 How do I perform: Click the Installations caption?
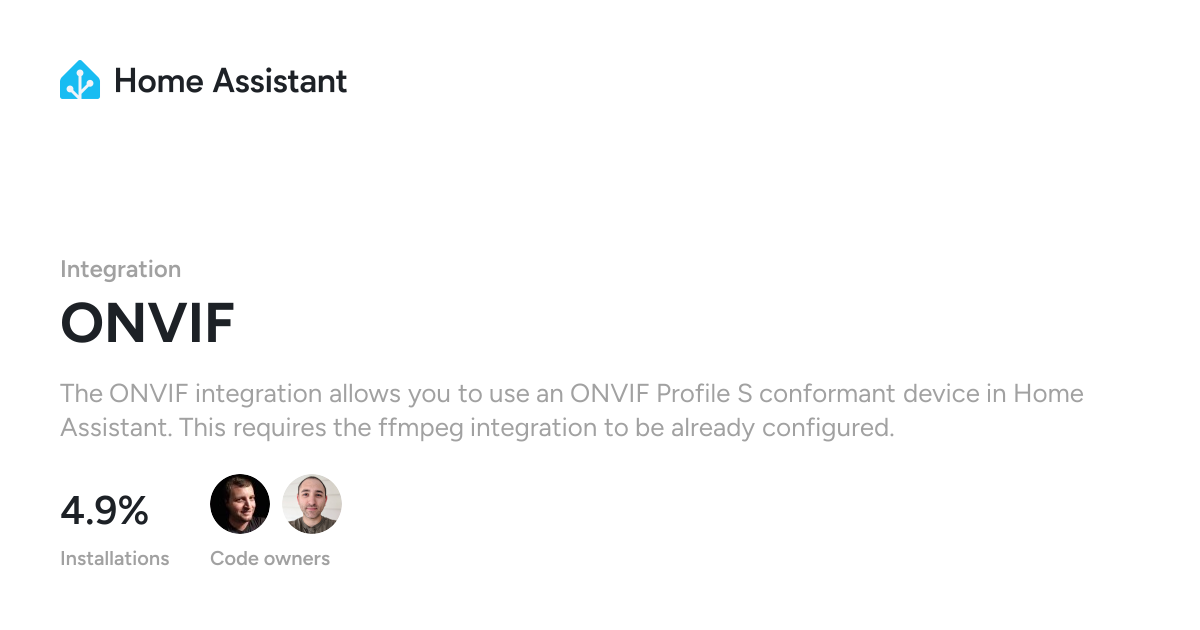click(114, 558)
